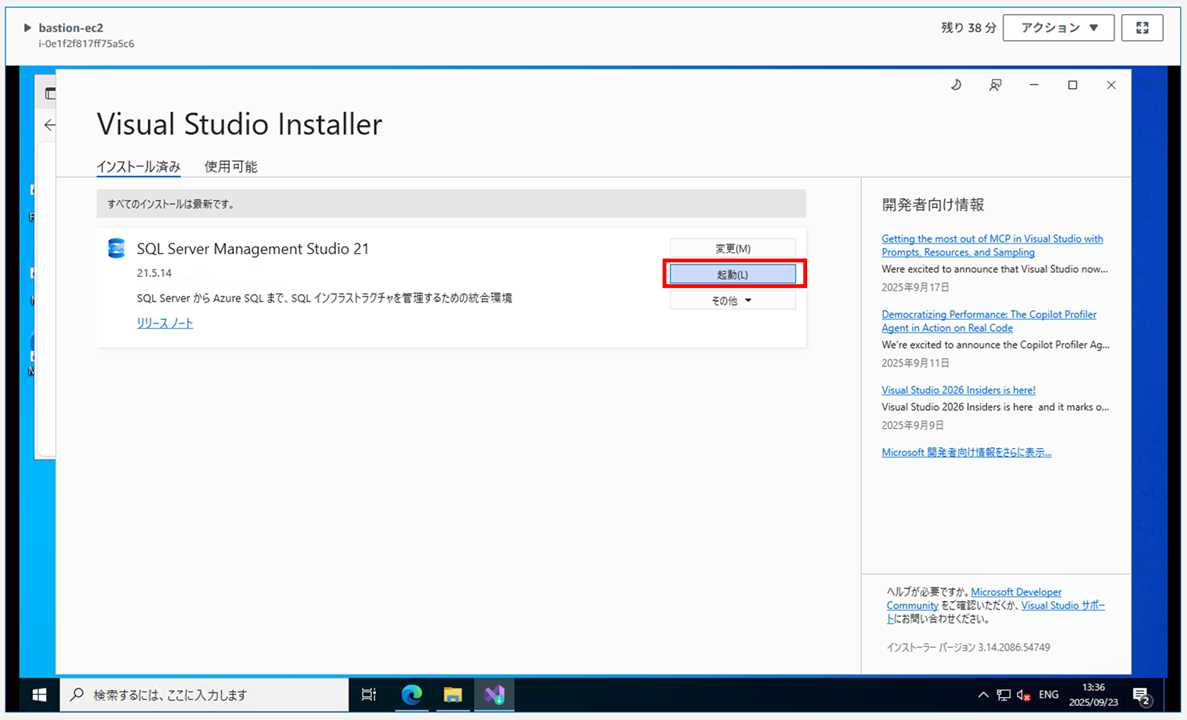
Task: Open 'Democratizing Performance' Copilot Profiler article
Action: tap(989, 321)
